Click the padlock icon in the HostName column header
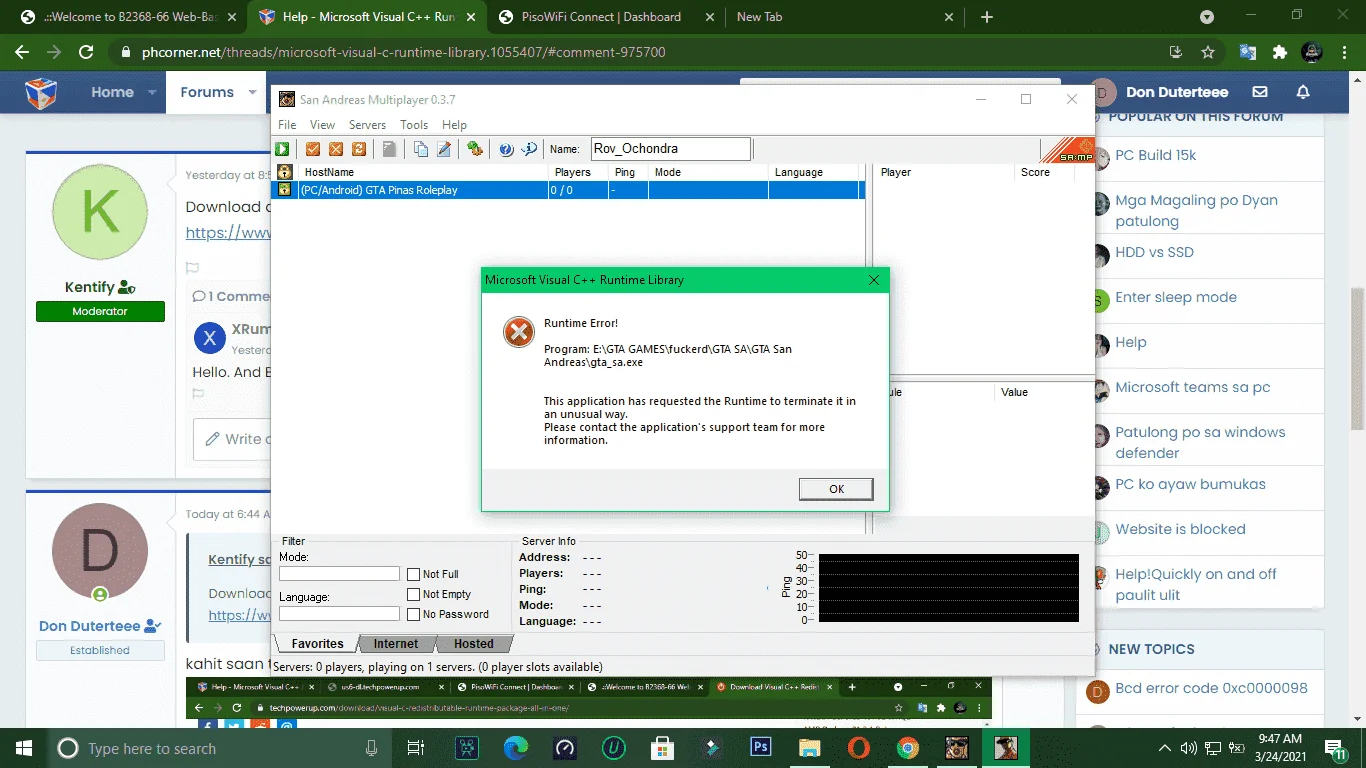 (x=284, y=172)
